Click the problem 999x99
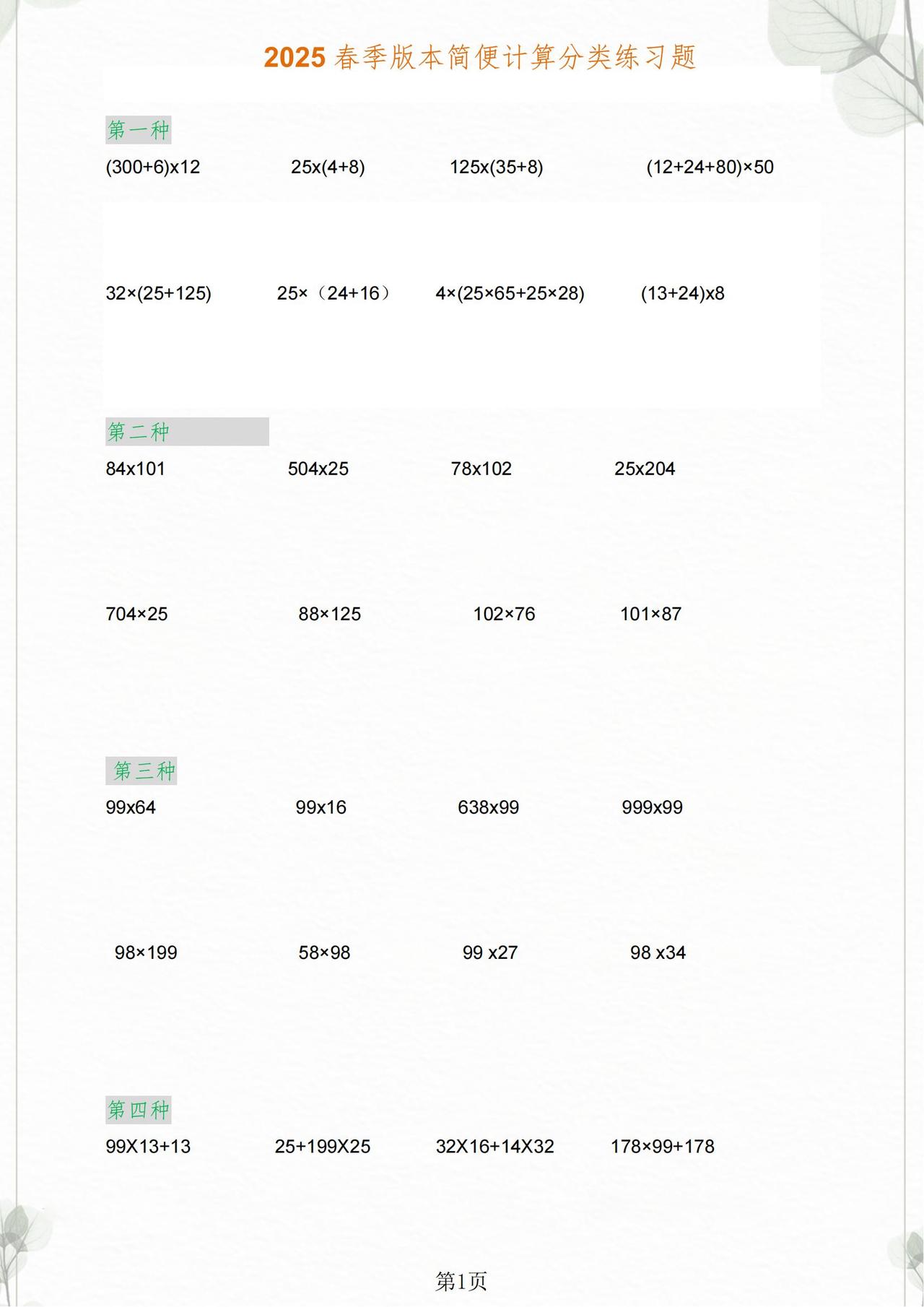The height and width of the screenshot is (1307, 924). pyautogui.click(x=653, y=808)
